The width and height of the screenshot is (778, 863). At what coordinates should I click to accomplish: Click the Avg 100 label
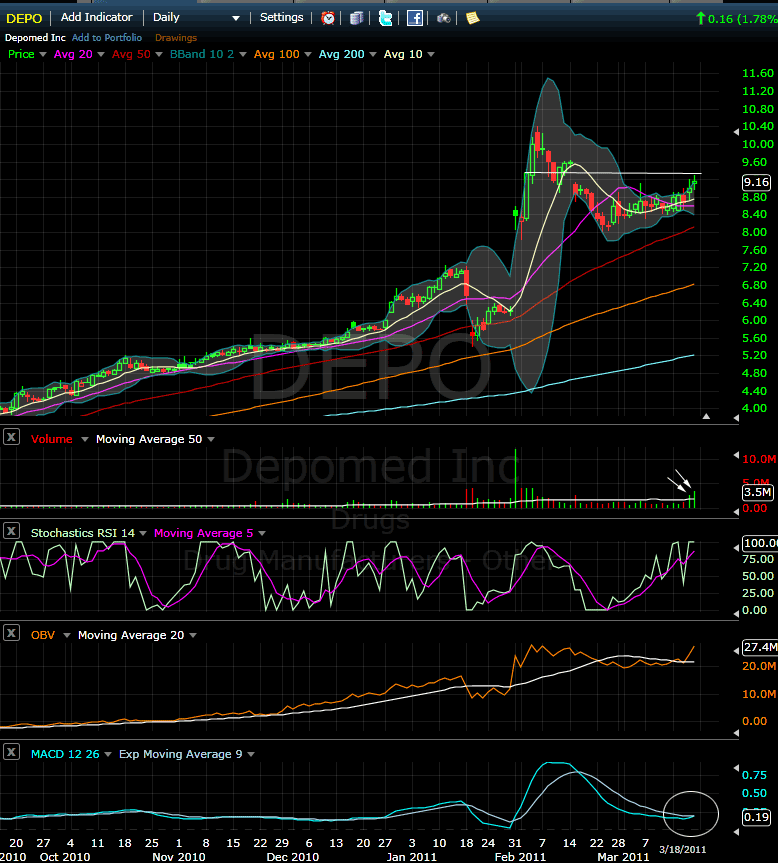point(277,54)
